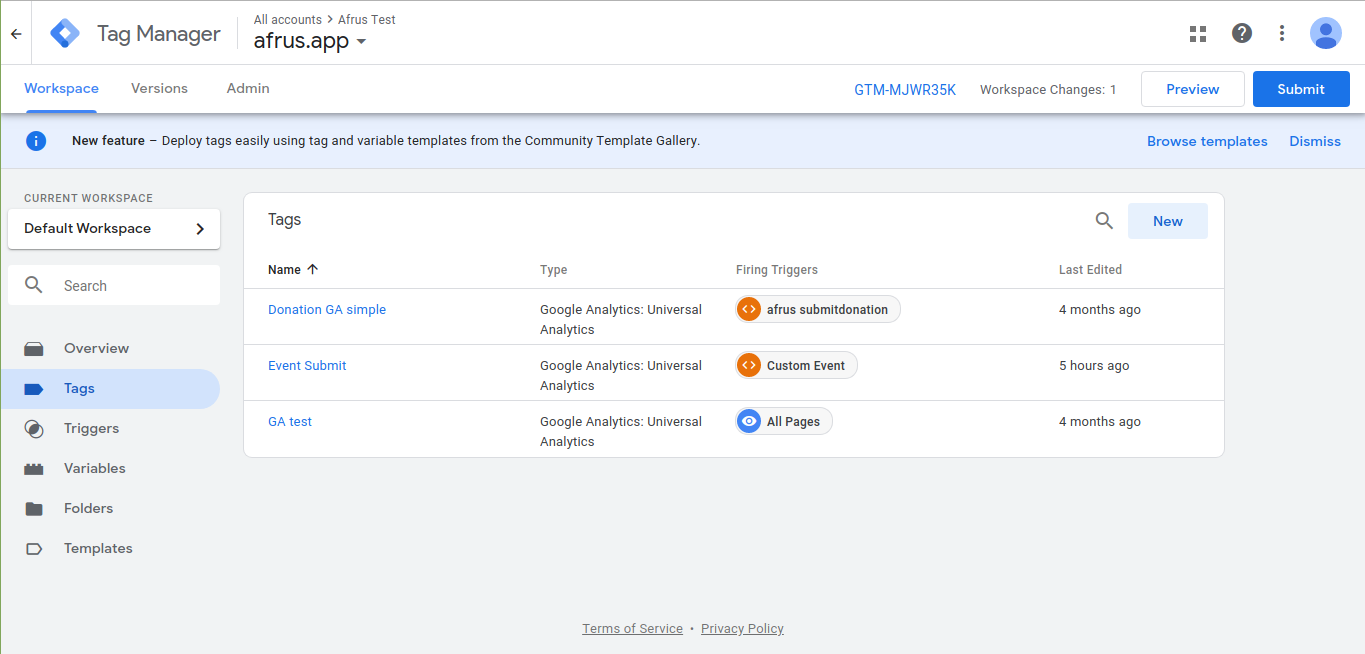Open the Terms of Service link
1365x654 pixels.
coord(633,629)
